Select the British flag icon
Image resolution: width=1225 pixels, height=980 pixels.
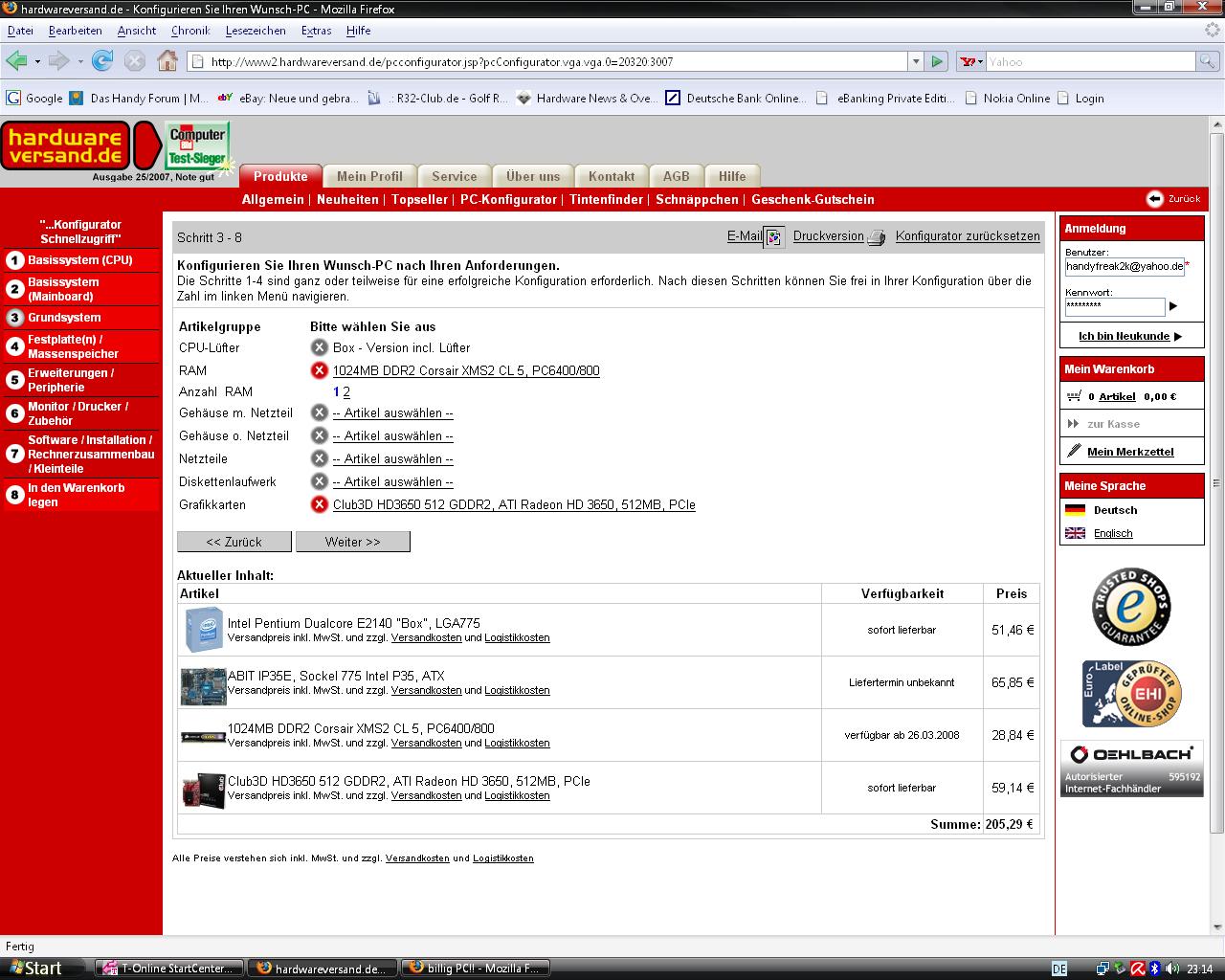(1076, 533)
